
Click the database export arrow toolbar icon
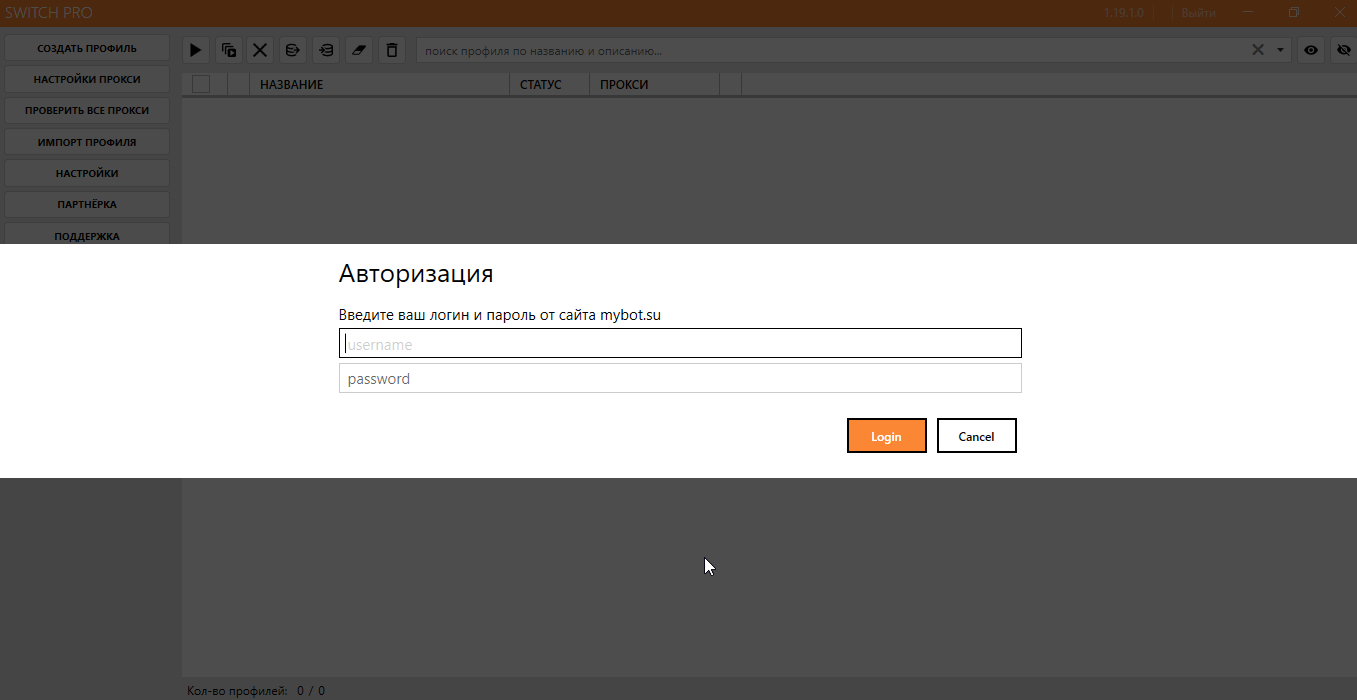[x=292, y=50]
